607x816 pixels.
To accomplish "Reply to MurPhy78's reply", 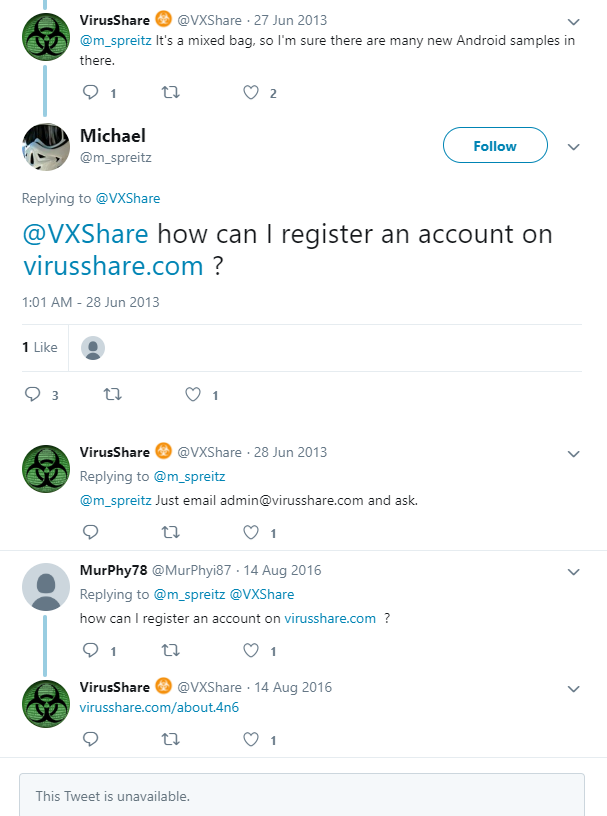I will 90,650.
